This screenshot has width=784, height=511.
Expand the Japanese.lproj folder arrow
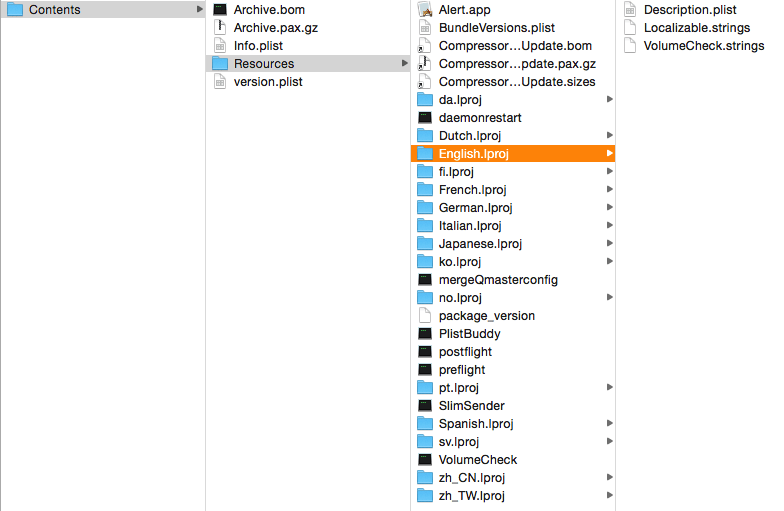tap(610, 243)
